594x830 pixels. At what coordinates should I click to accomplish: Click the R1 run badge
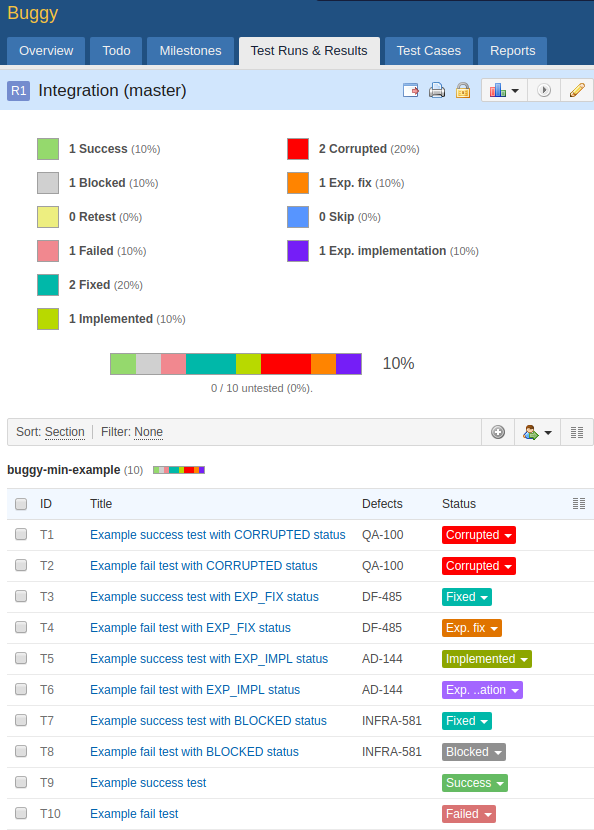coord(19,91)
